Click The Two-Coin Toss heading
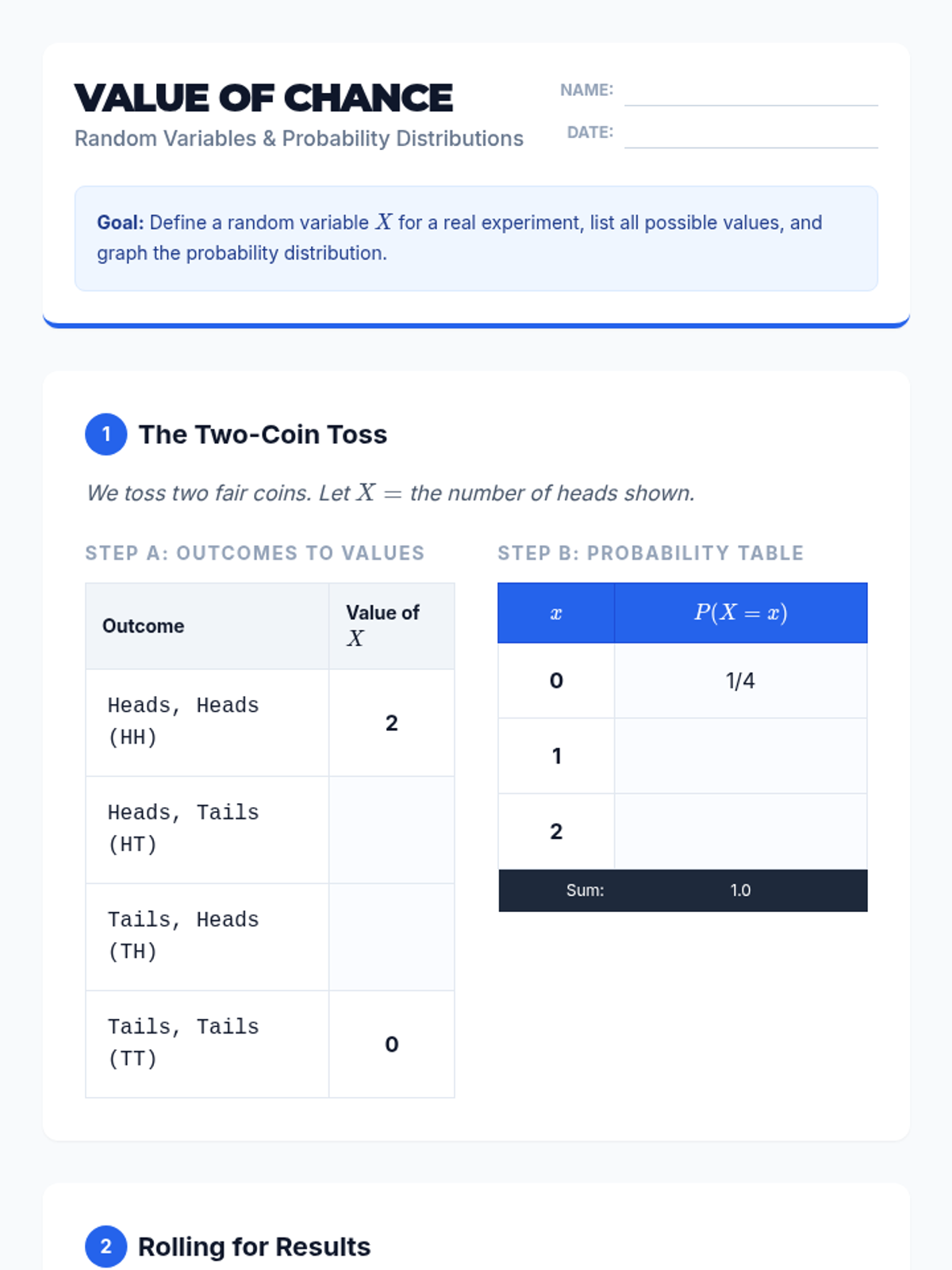 (263, 434)
